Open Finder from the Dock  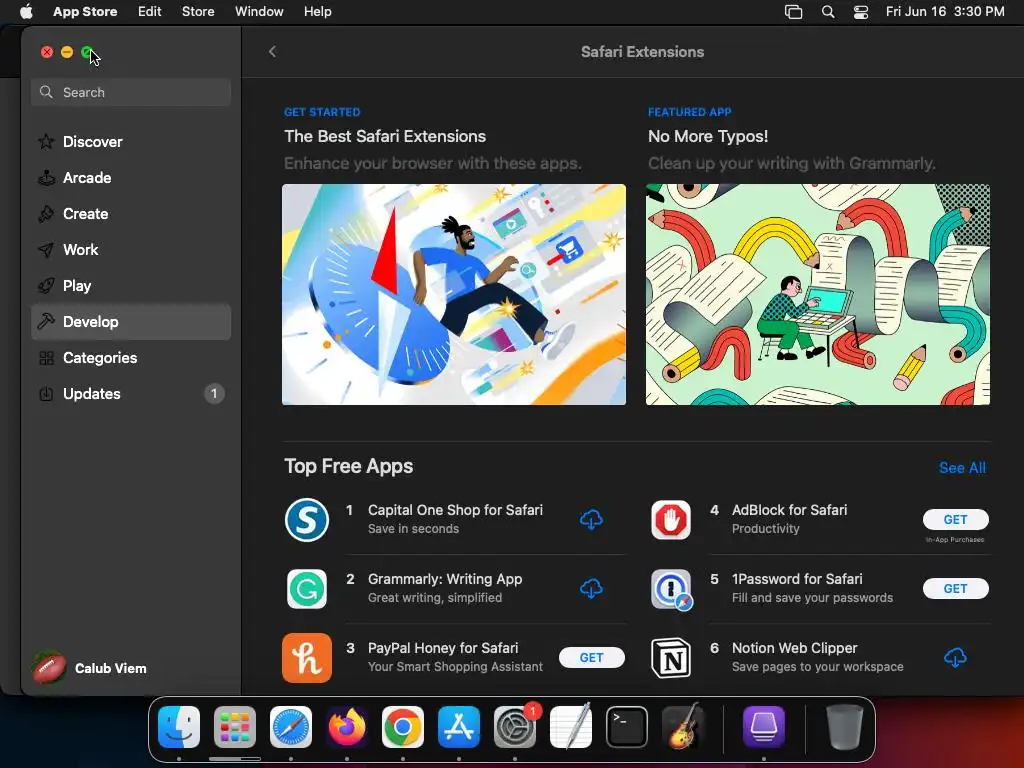(x=179, y=727)
